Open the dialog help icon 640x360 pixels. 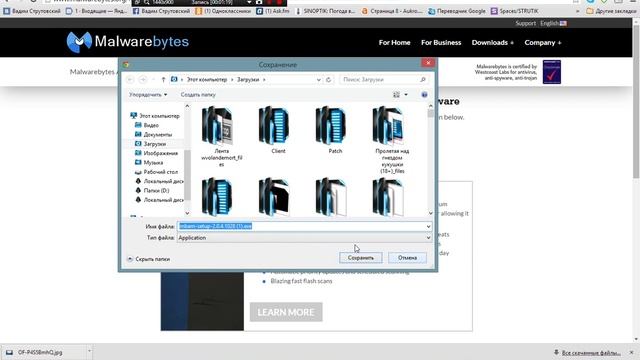pyautogui.click(x=424, y=95)
